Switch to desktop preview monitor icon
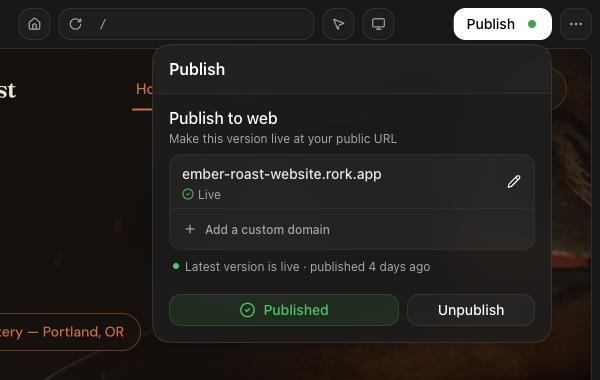The image size is (600, 380). tap(378, 24)
